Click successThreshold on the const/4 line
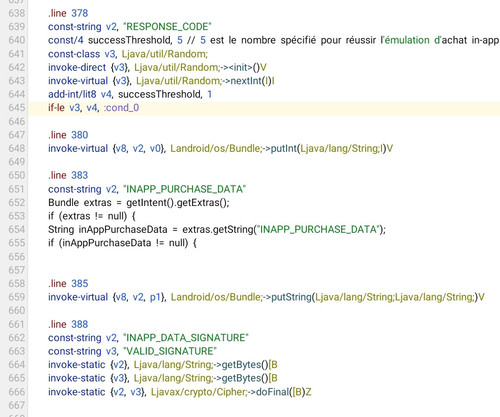 point(130,40)
